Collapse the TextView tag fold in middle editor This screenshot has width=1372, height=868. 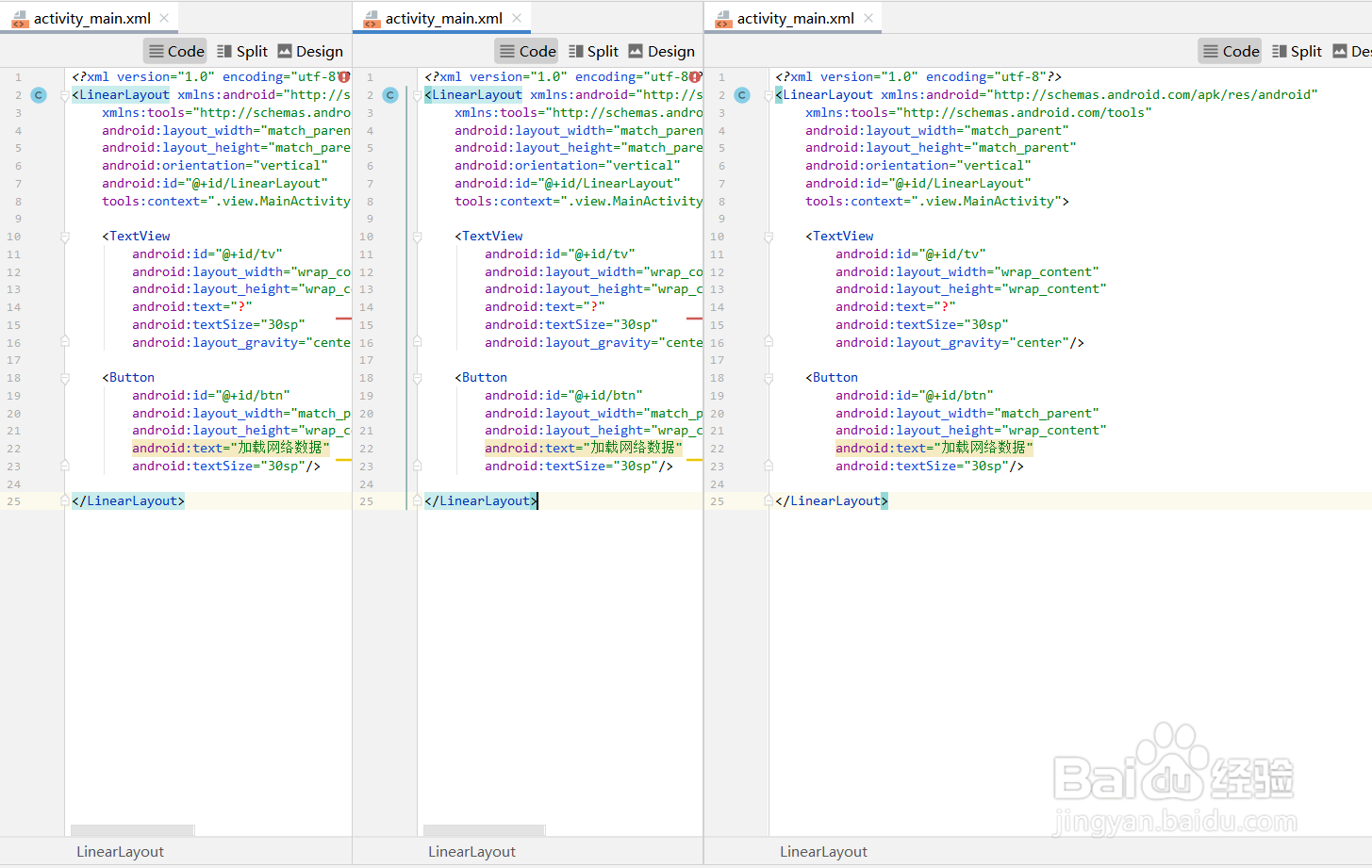tap(418, 237)
